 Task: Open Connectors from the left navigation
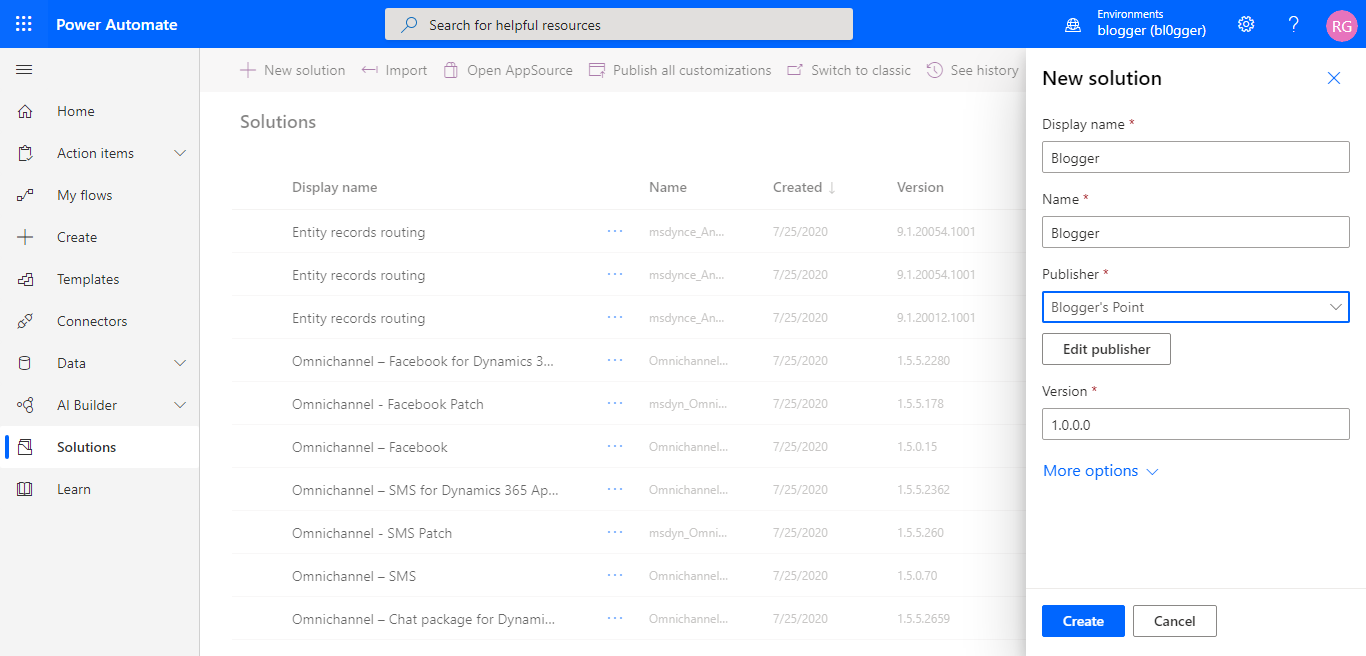point(92,320)
